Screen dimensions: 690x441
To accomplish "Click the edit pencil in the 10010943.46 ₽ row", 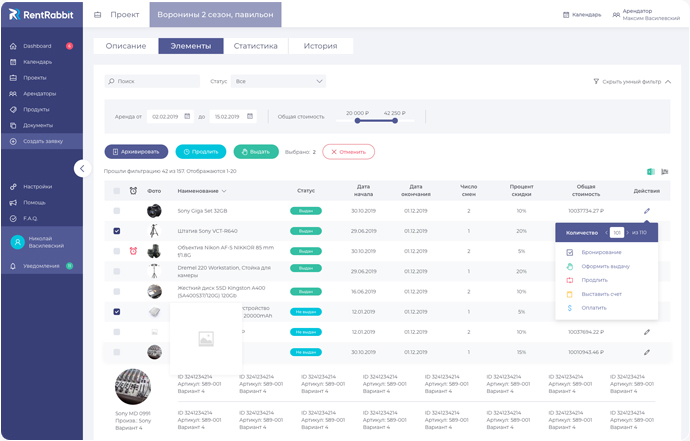I will (646, 353).
